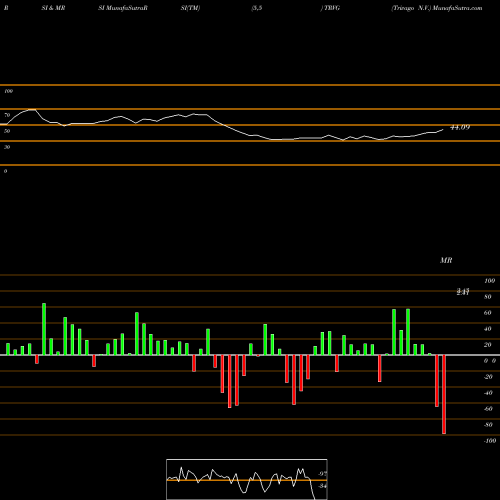This screenshot has width=500, height=500.
Task: Click the "60" label on the MR axis
Action: [488, 313]
